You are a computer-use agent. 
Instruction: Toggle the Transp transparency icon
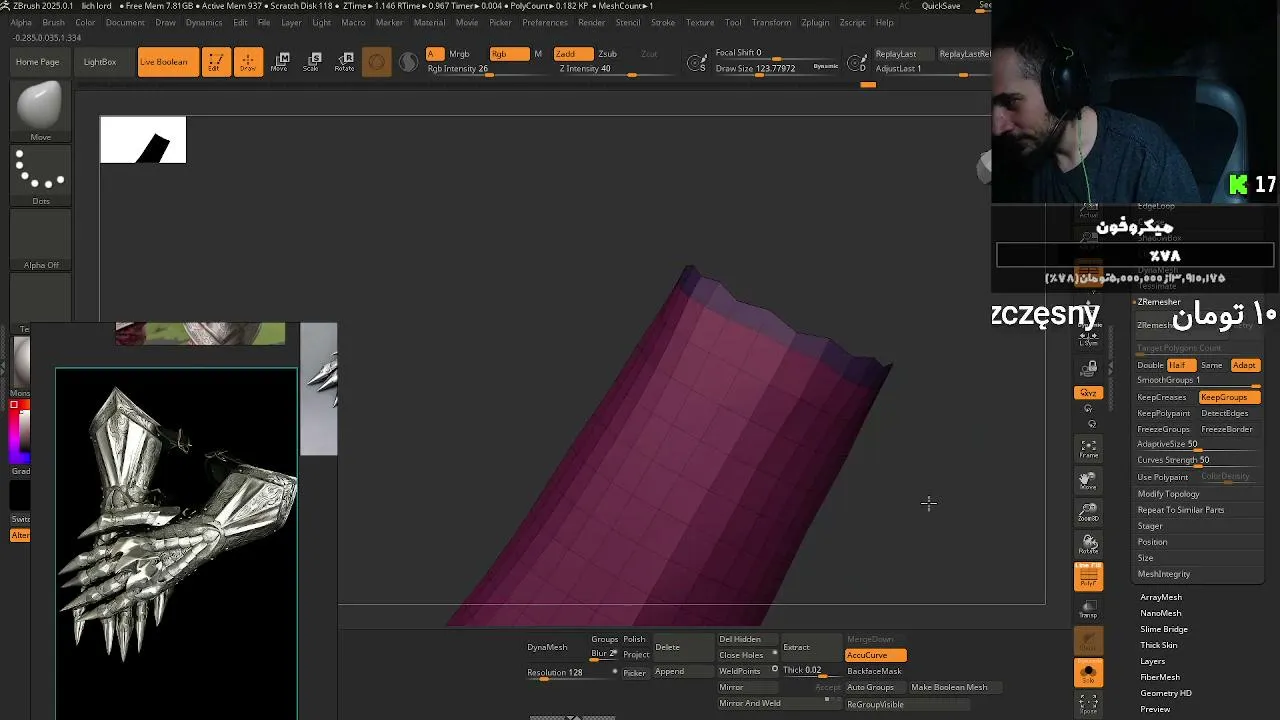click(1088, 609)
